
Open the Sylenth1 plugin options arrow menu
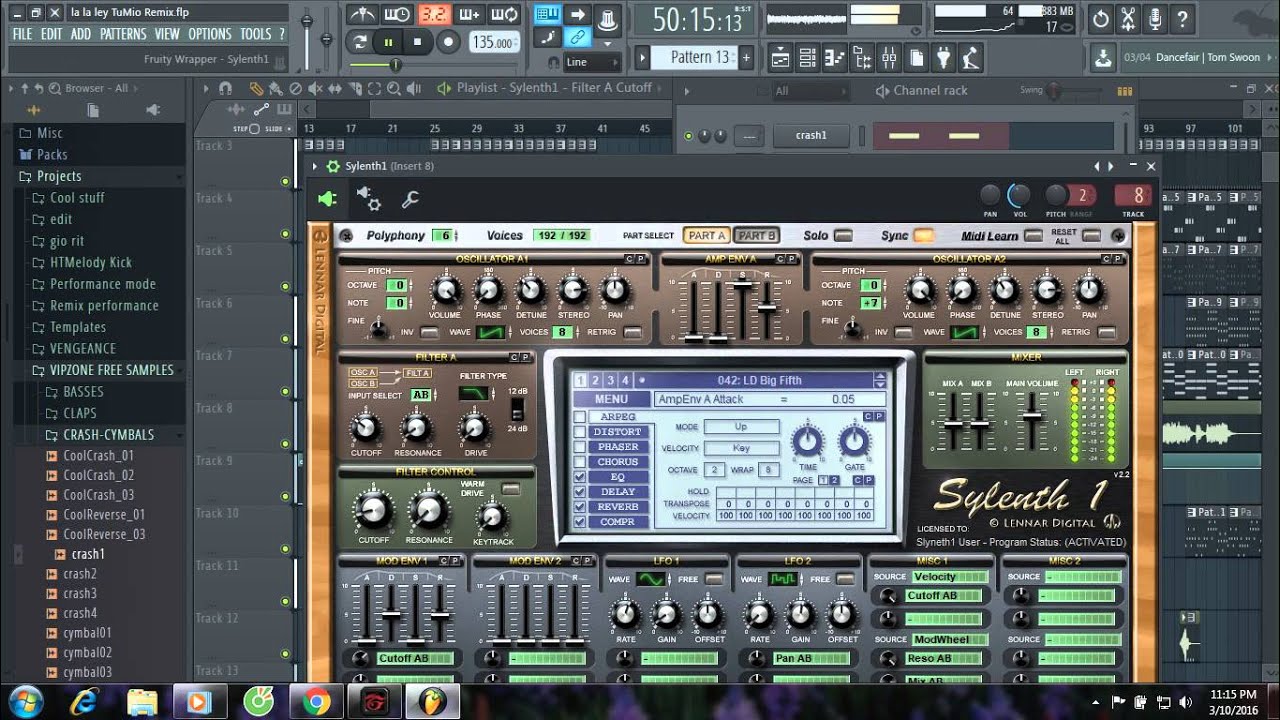(x=316, y=167)
